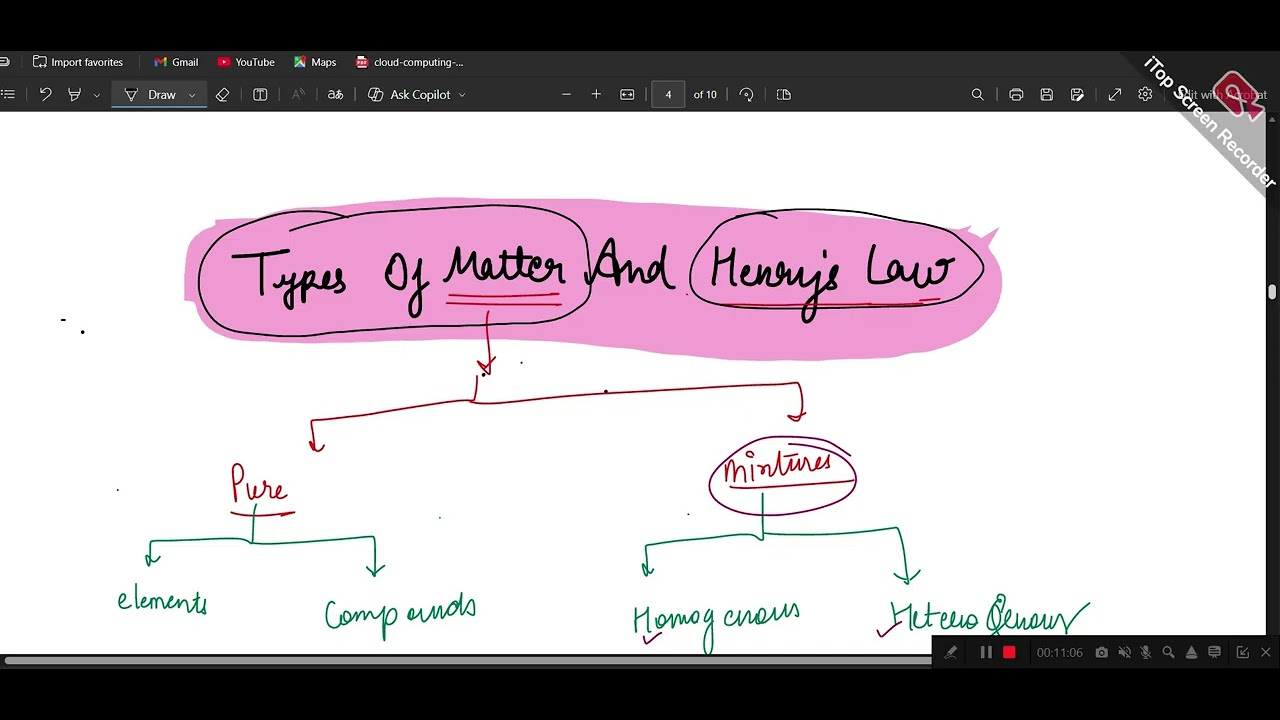This screenshot has height=720, width=1280.
Task: Open the table of contents list icon
Action: click(x=8, y=94)
